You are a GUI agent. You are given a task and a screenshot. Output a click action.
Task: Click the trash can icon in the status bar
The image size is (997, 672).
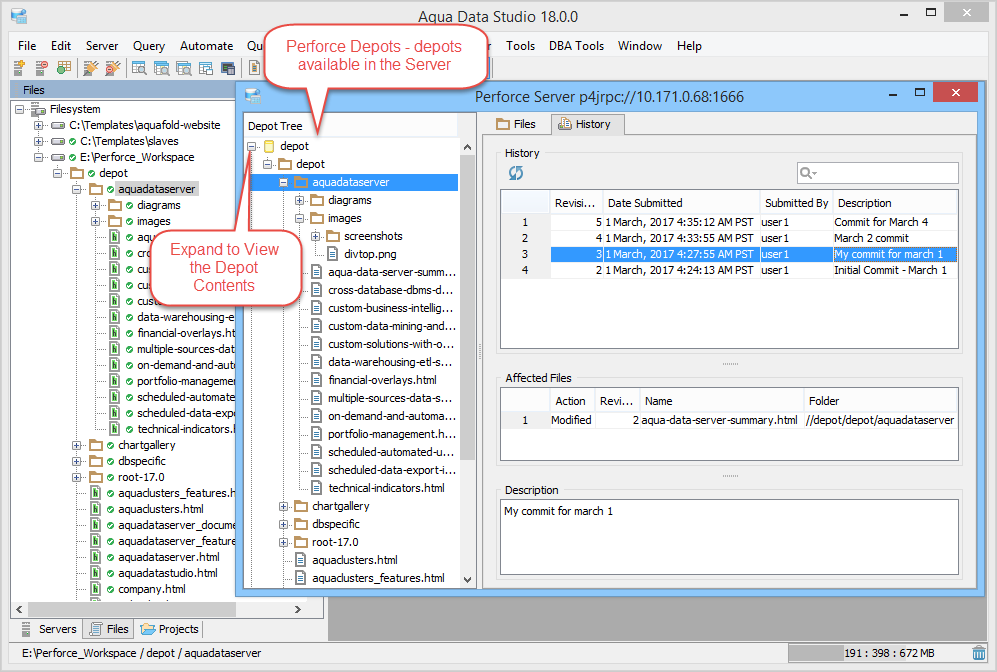coord(979,653)
